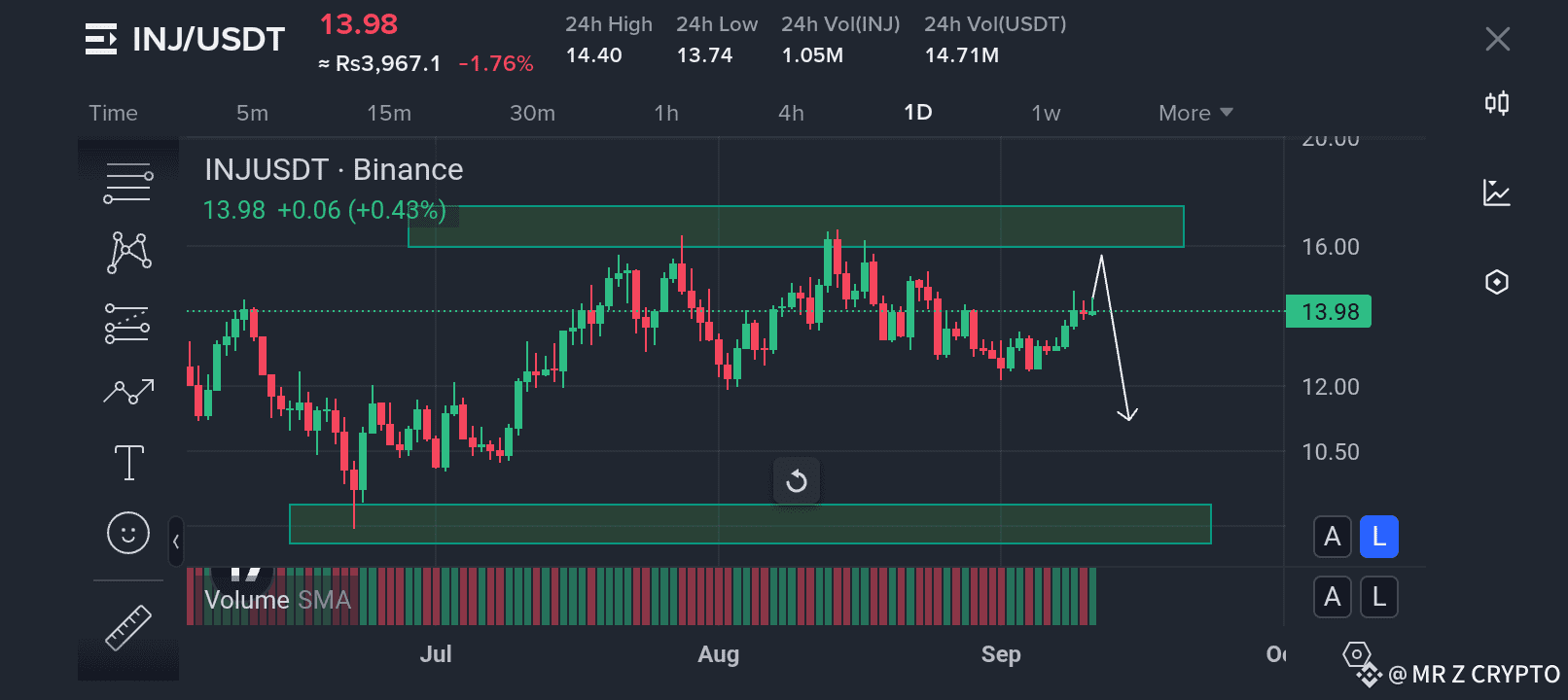Open the emoji sticker tool
The height and width of the screenshot is (700, 1568).
(x=128, y=533)
